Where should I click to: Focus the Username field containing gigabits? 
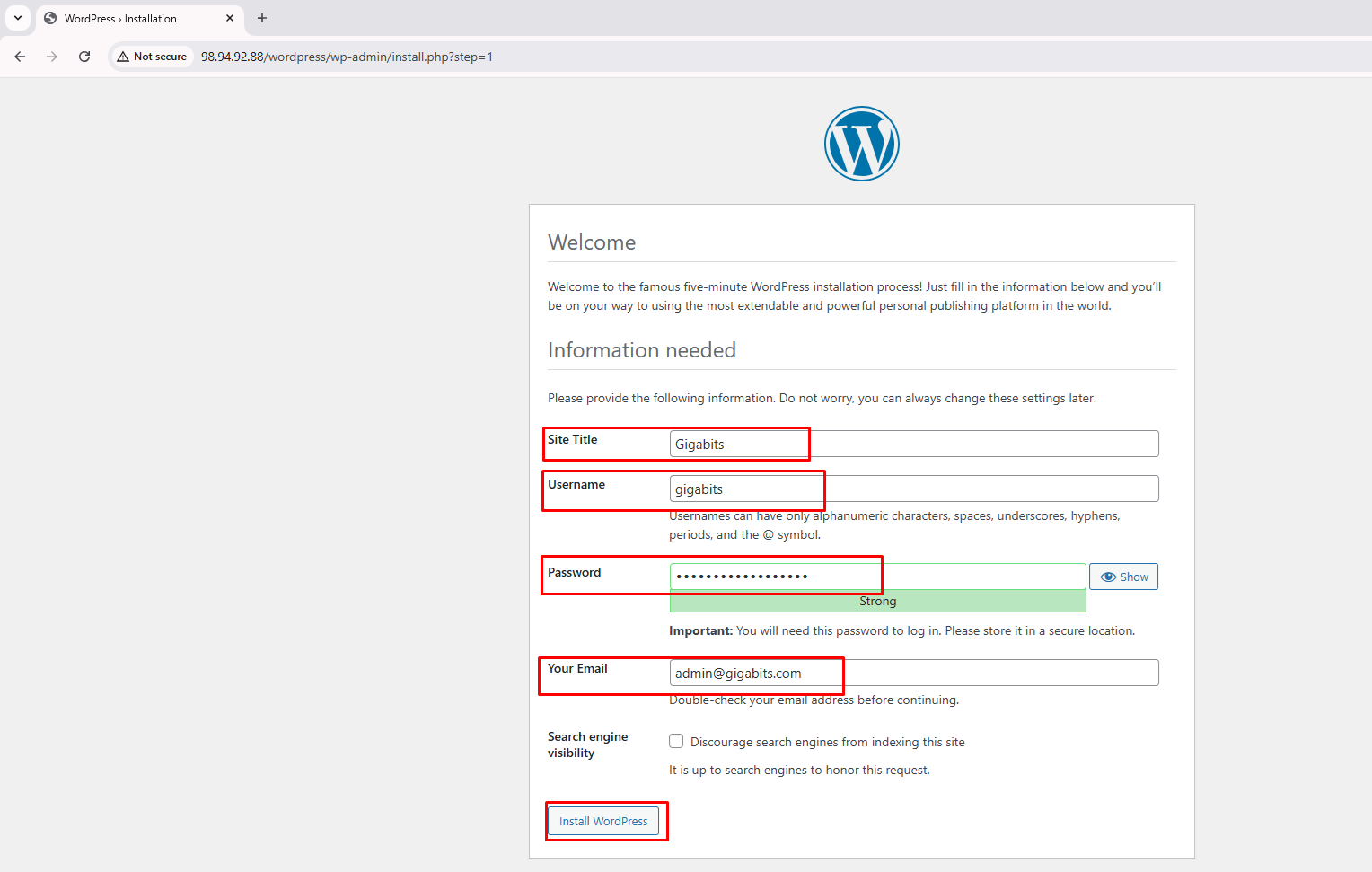913,489
